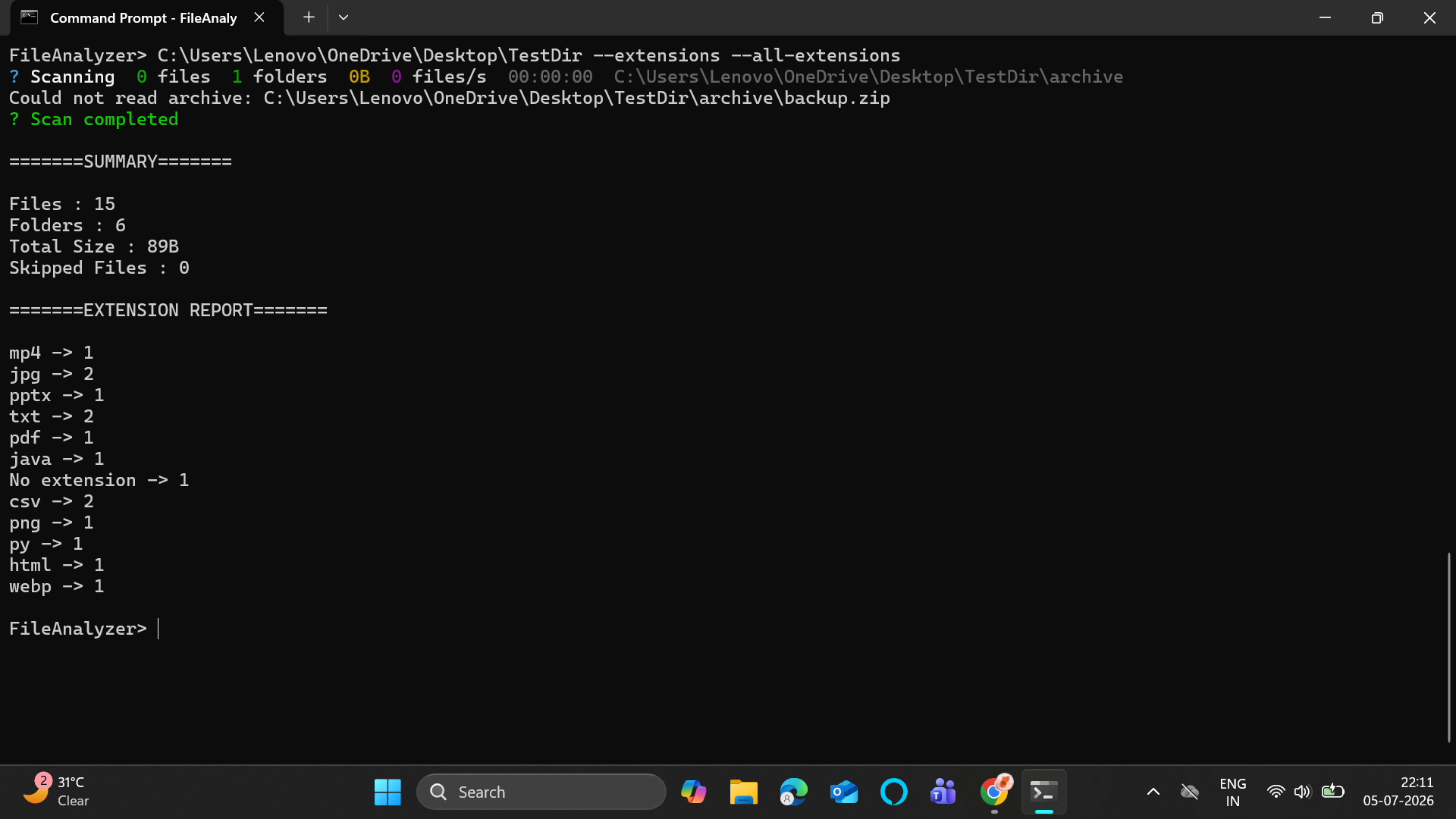Image resolution: width=1456 pixels, height=819 pixels.
Task: Switch to the Command Prompt - FileAnaly tab
Action: click(x=144, y=17)
